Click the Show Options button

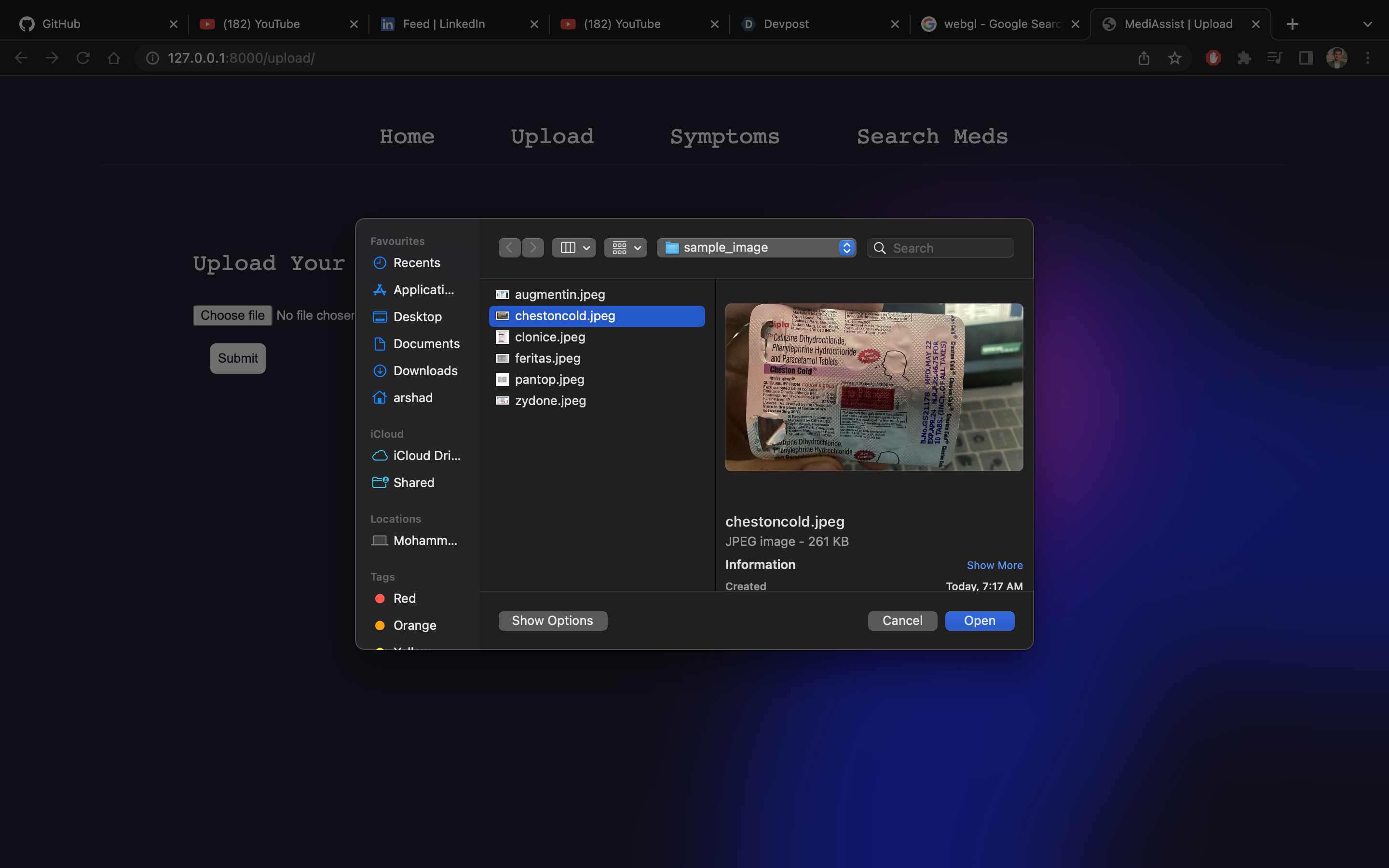552,621
